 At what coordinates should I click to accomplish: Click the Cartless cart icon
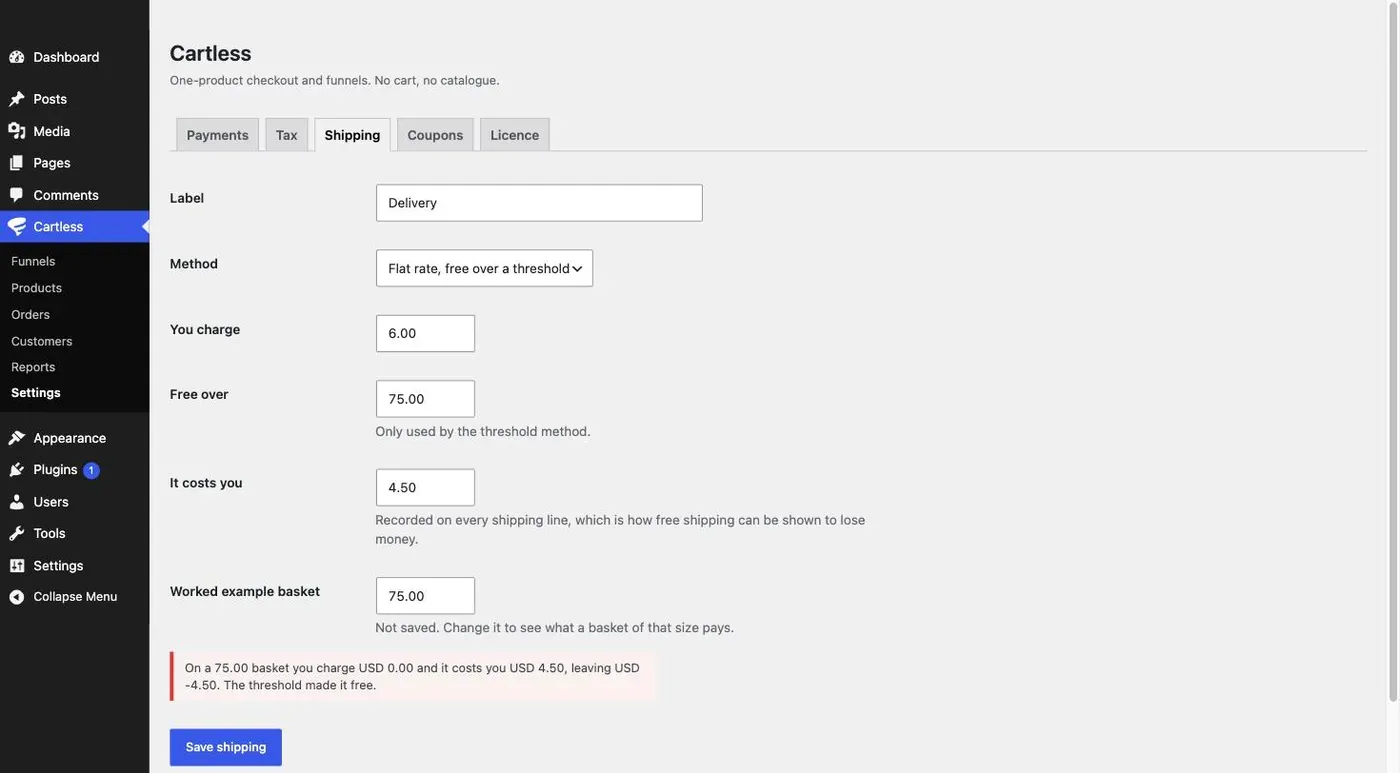pyautogui.click(x=17, y=227)
